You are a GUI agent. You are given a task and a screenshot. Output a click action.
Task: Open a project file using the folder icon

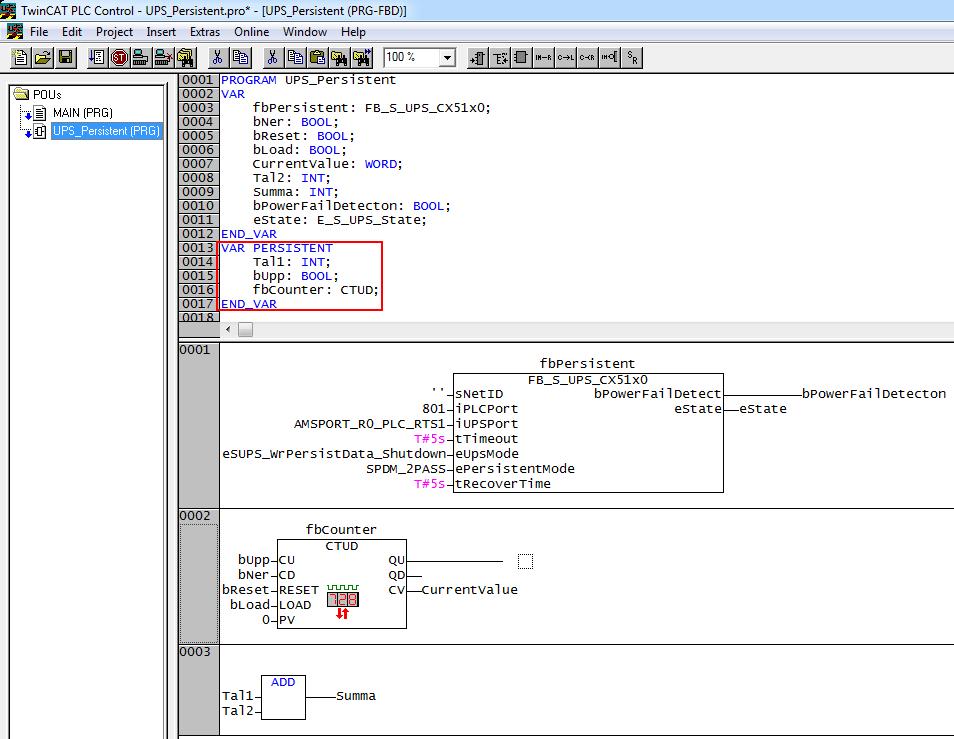[43, 58]
